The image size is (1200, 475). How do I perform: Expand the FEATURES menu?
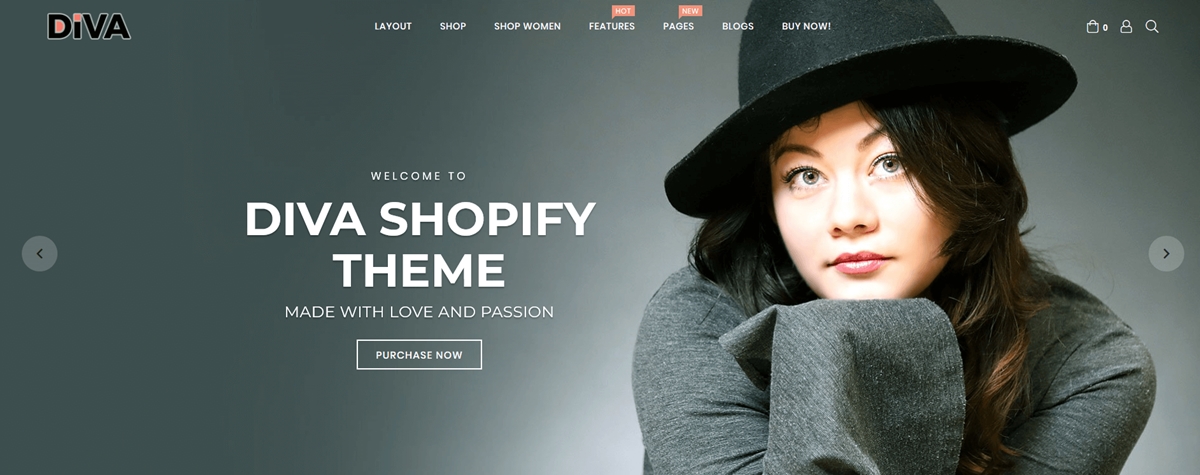click(x=612, y=27)
